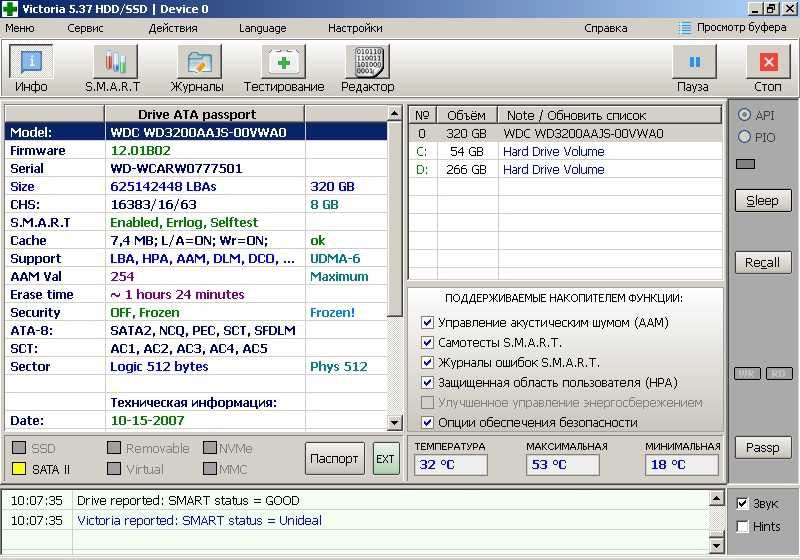Click Serial value WD-WCARW0777501

coord(176,168)
